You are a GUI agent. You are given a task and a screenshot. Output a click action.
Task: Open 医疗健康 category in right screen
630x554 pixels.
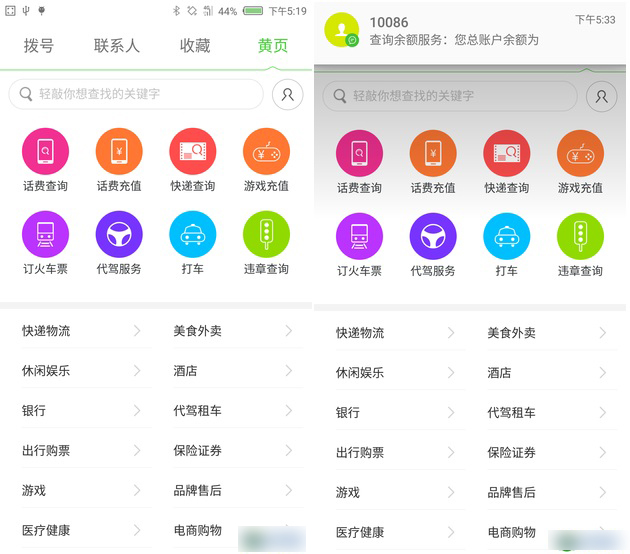tap(400, 532)
